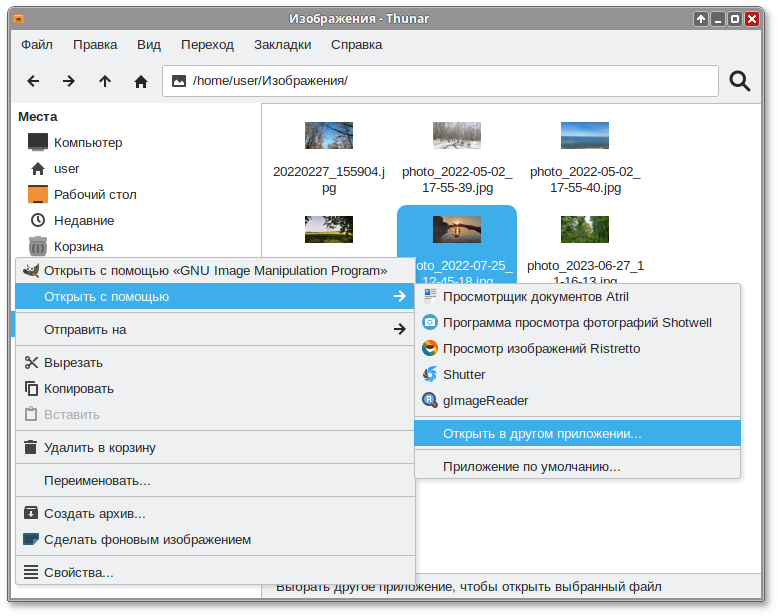Image resolution: width=778 pixels, height=616 pixels.
Task: Select the gImageReader submenu entry
Action: [x=577, y=400]
